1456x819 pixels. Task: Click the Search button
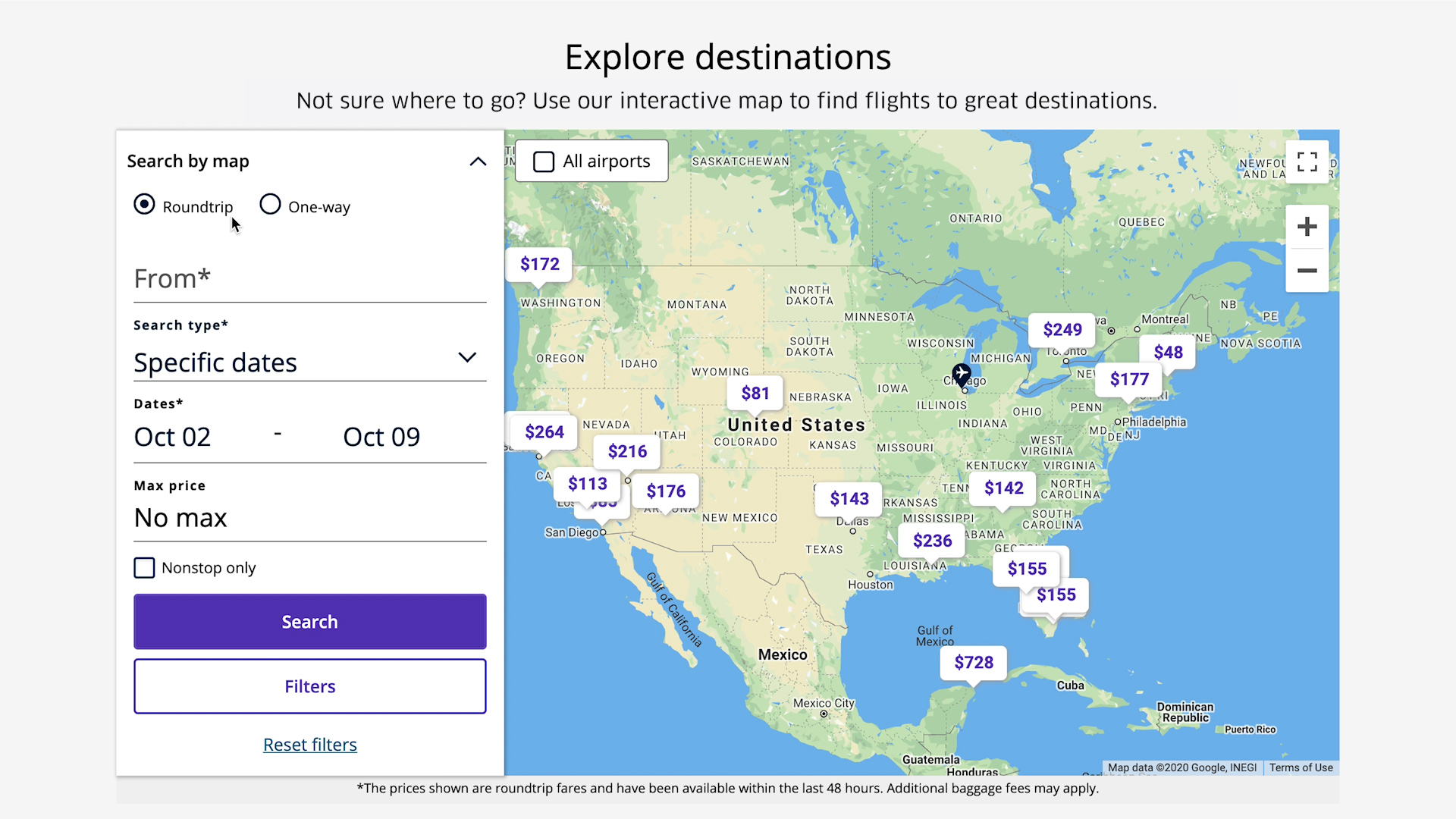(310, 621)
